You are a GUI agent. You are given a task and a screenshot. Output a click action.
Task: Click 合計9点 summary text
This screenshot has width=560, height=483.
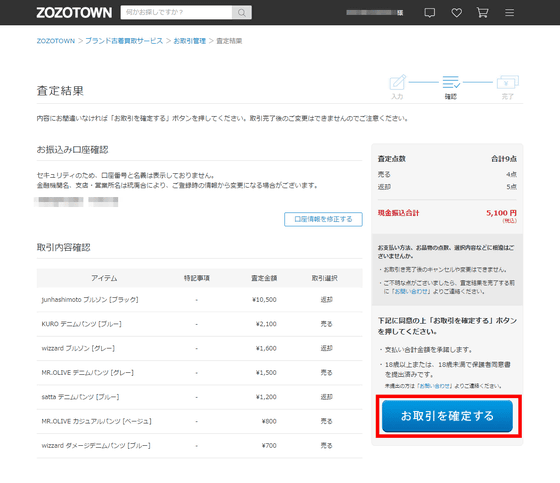tap(504, 159)
